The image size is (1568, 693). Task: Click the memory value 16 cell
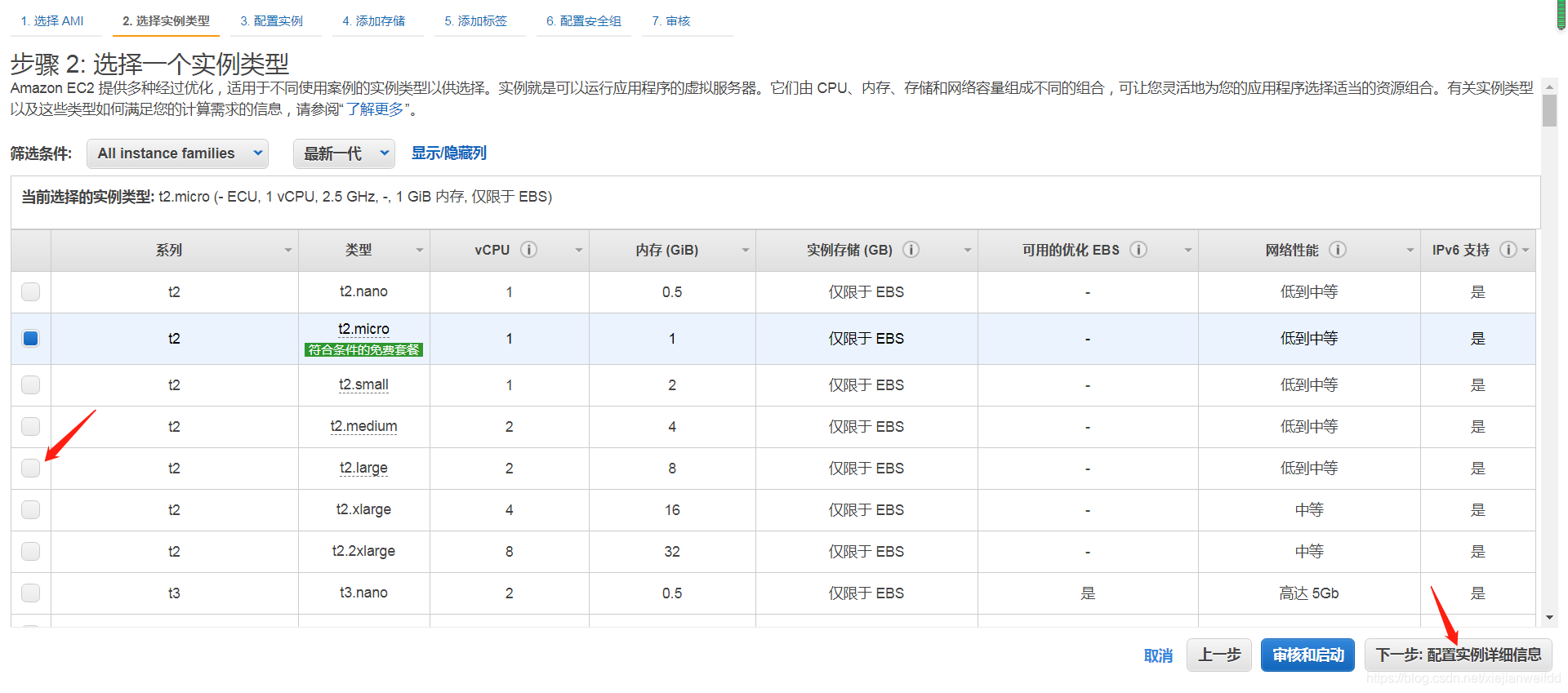(672, 510)
